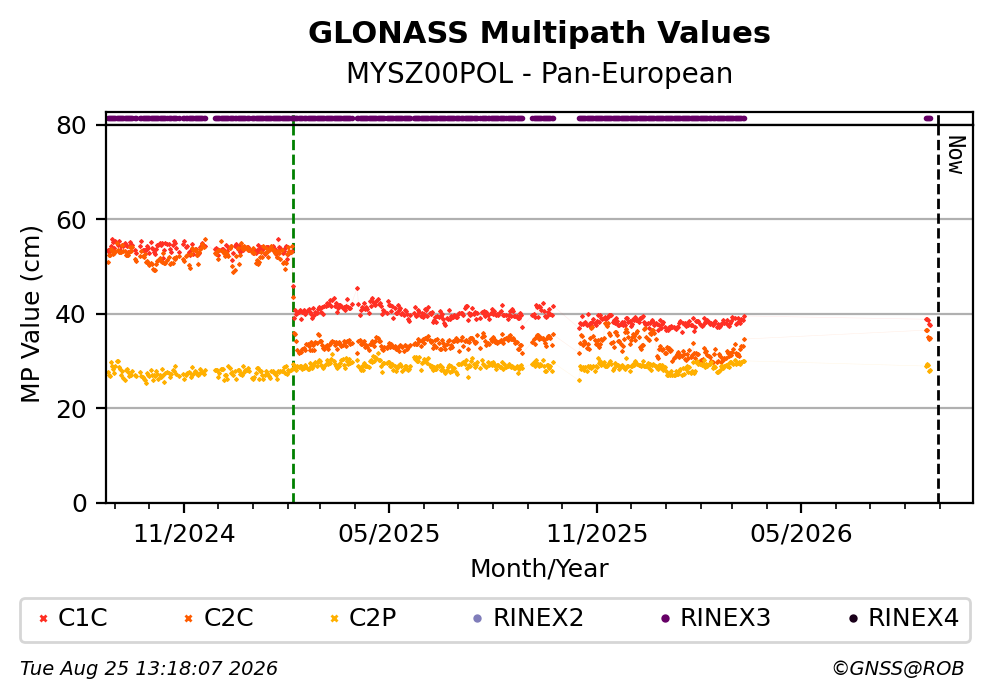993x699 pixels.
Task: Click the rotated Now label
Action: (x=956, y=155)
